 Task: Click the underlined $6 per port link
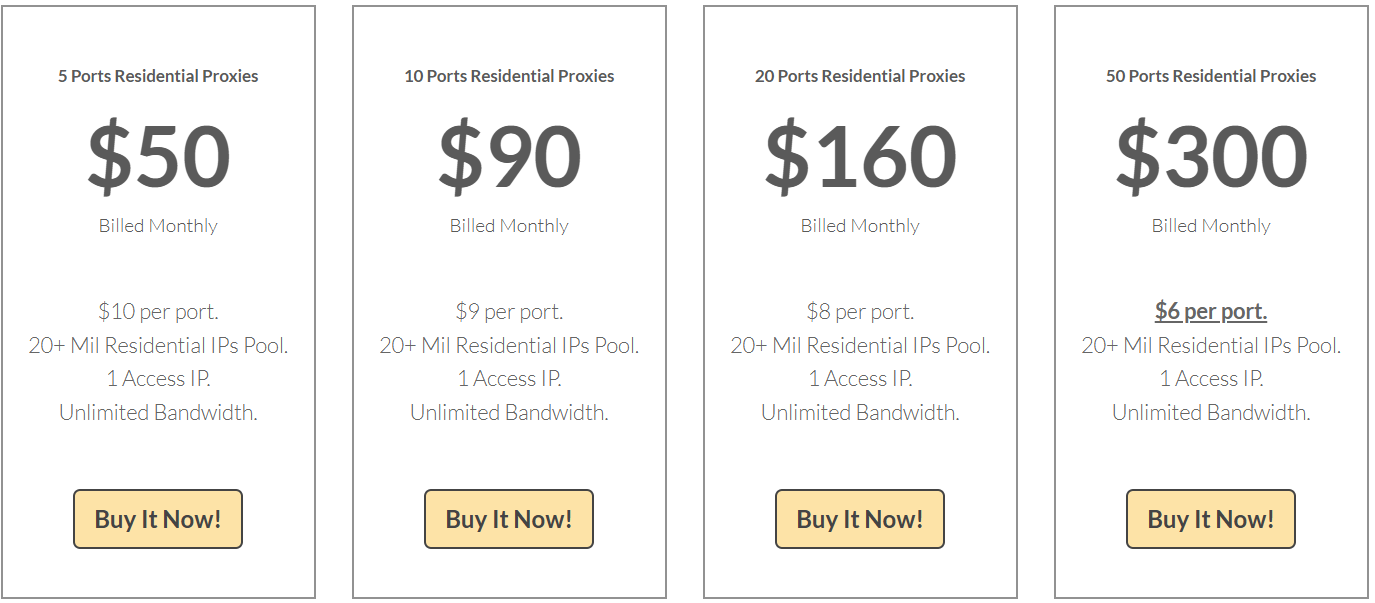[x=1211, y=311]
